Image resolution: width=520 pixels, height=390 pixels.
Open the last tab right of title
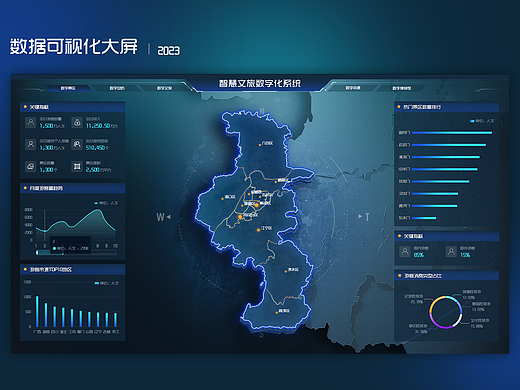pyautogui.click(x=401, y=88)
